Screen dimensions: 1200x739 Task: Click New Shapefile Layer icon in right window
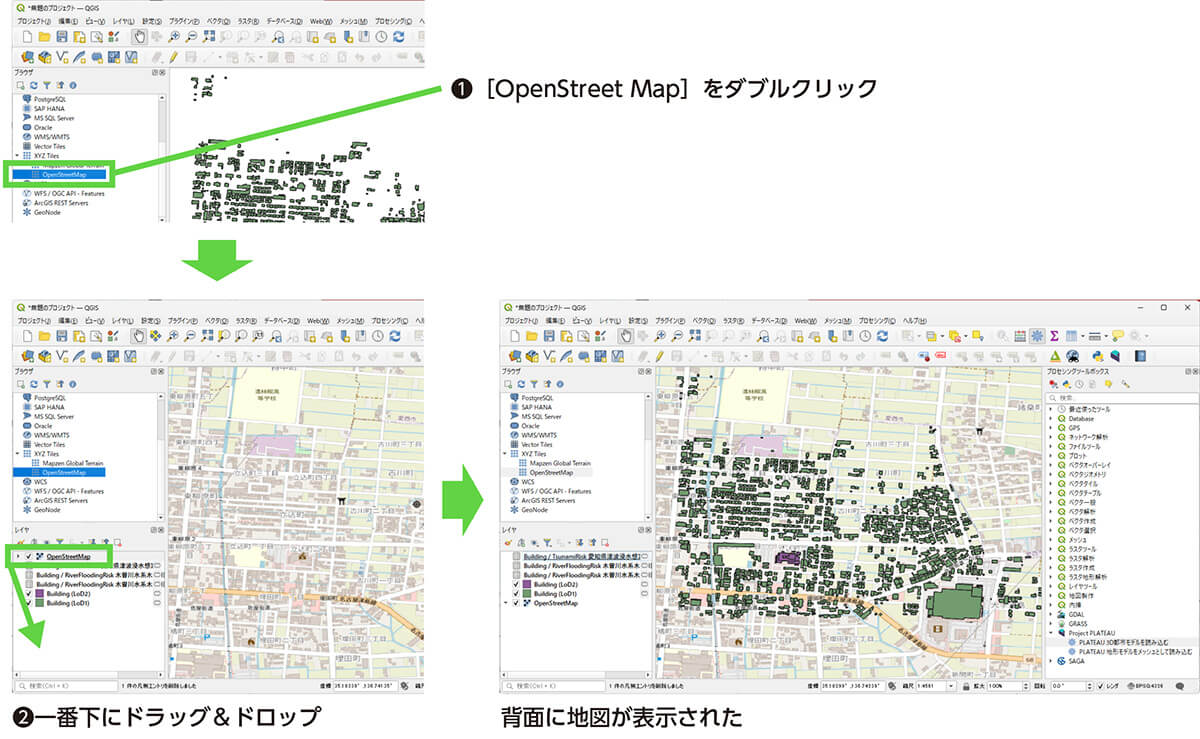(x=548, y=356)
